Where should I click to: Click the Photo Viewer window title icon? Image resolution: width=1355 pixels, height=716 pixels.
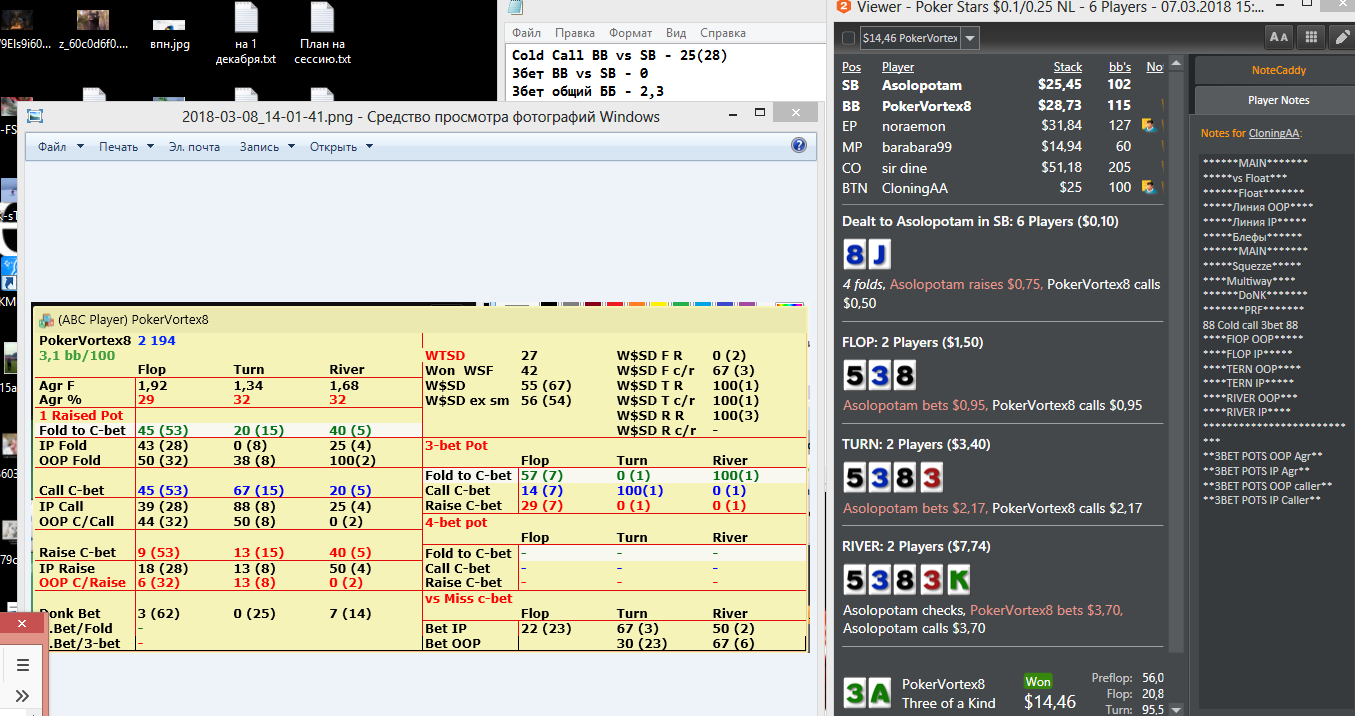pos(35,116)
